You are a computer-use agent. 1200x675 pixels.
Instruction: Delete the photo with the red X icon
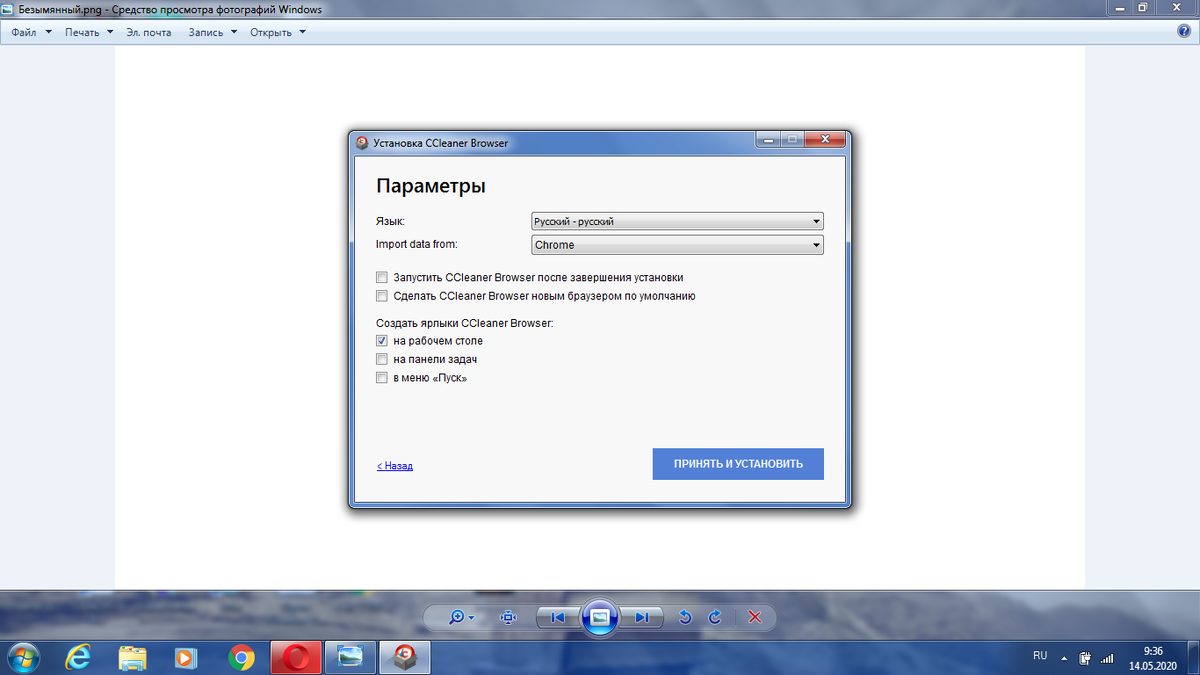(755, 617)
